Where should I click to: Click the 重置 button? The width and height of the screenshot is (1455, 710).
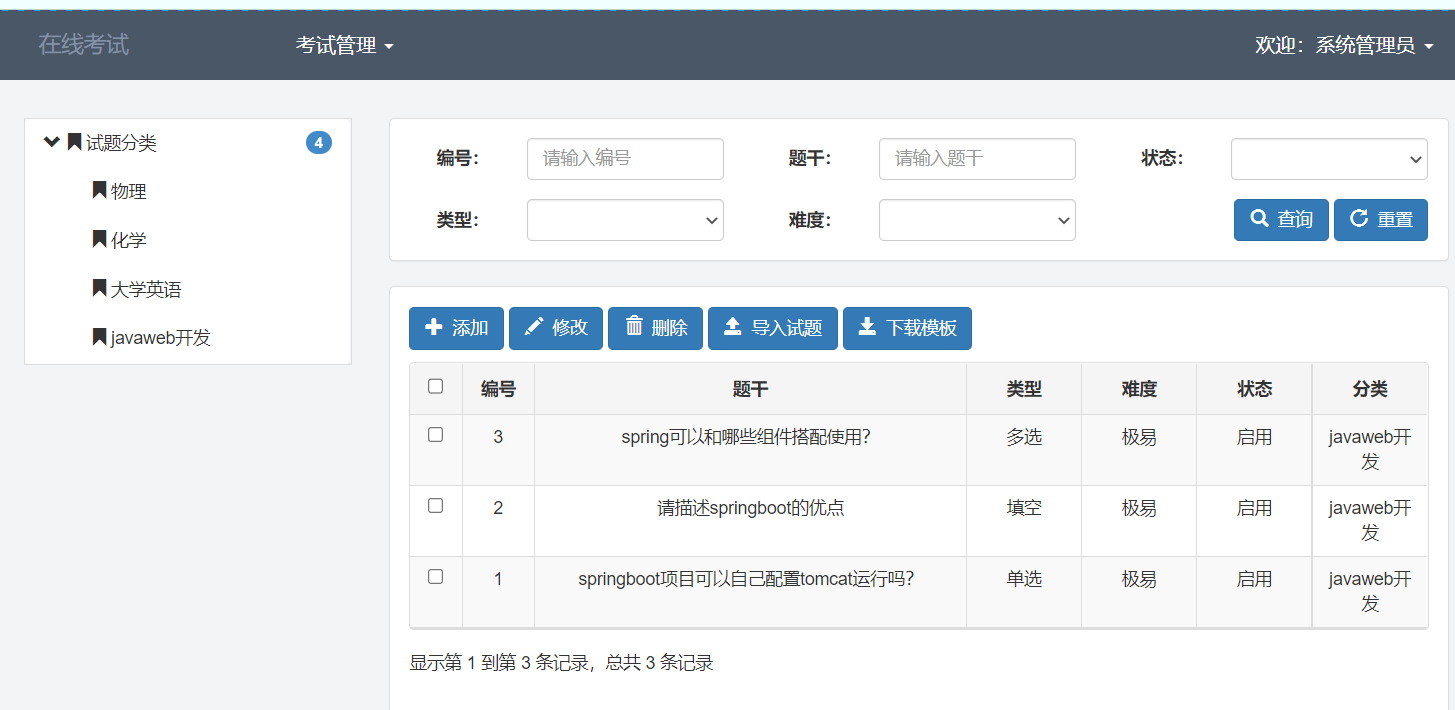[1381, 219]
